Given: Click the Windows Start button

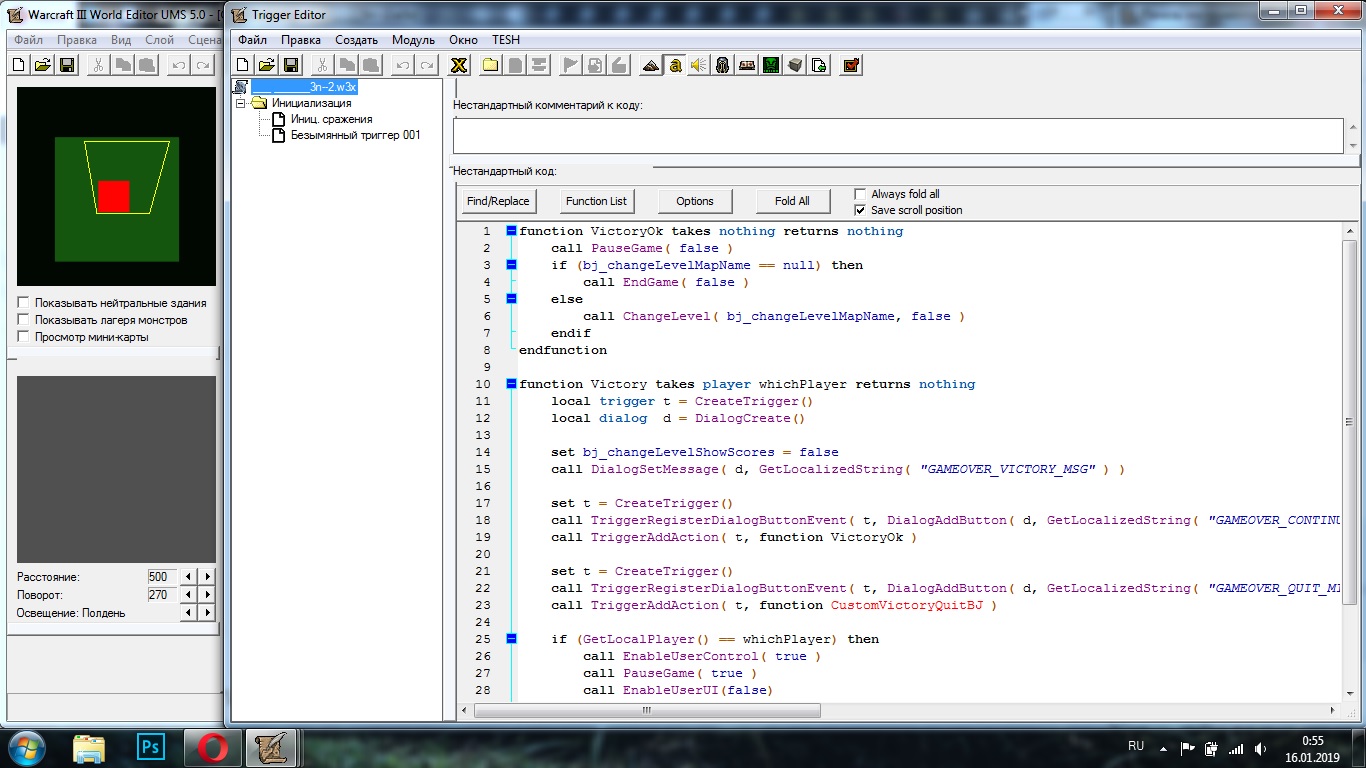Looking at the screenshot, I should click(x=25, y=747).
